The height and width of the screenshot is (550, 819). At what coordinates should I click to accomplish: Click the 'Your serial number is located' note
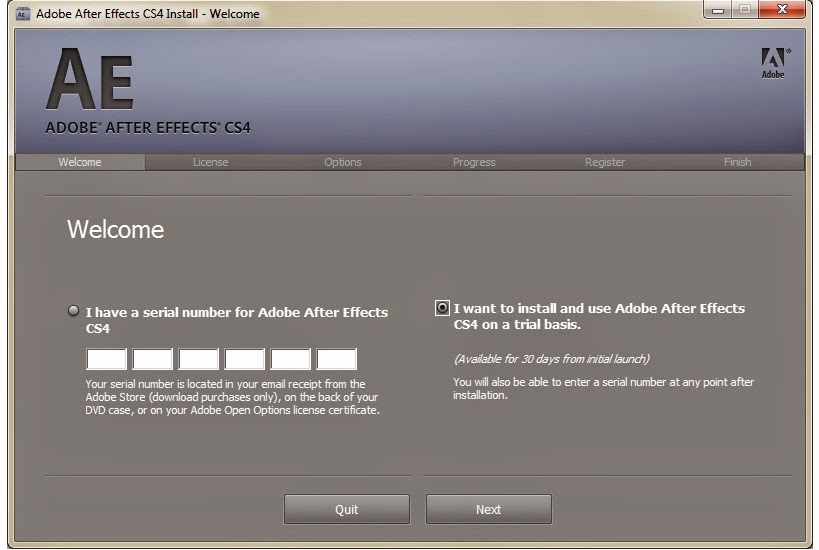click(x=232, y=397)
